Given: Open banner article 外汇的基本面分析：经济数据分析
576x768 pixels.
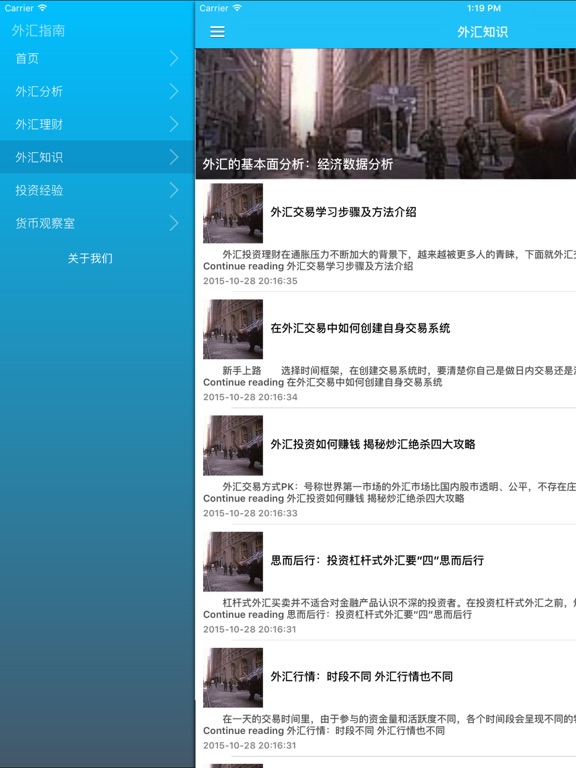Looking at the screenshot, I should 385,114.
